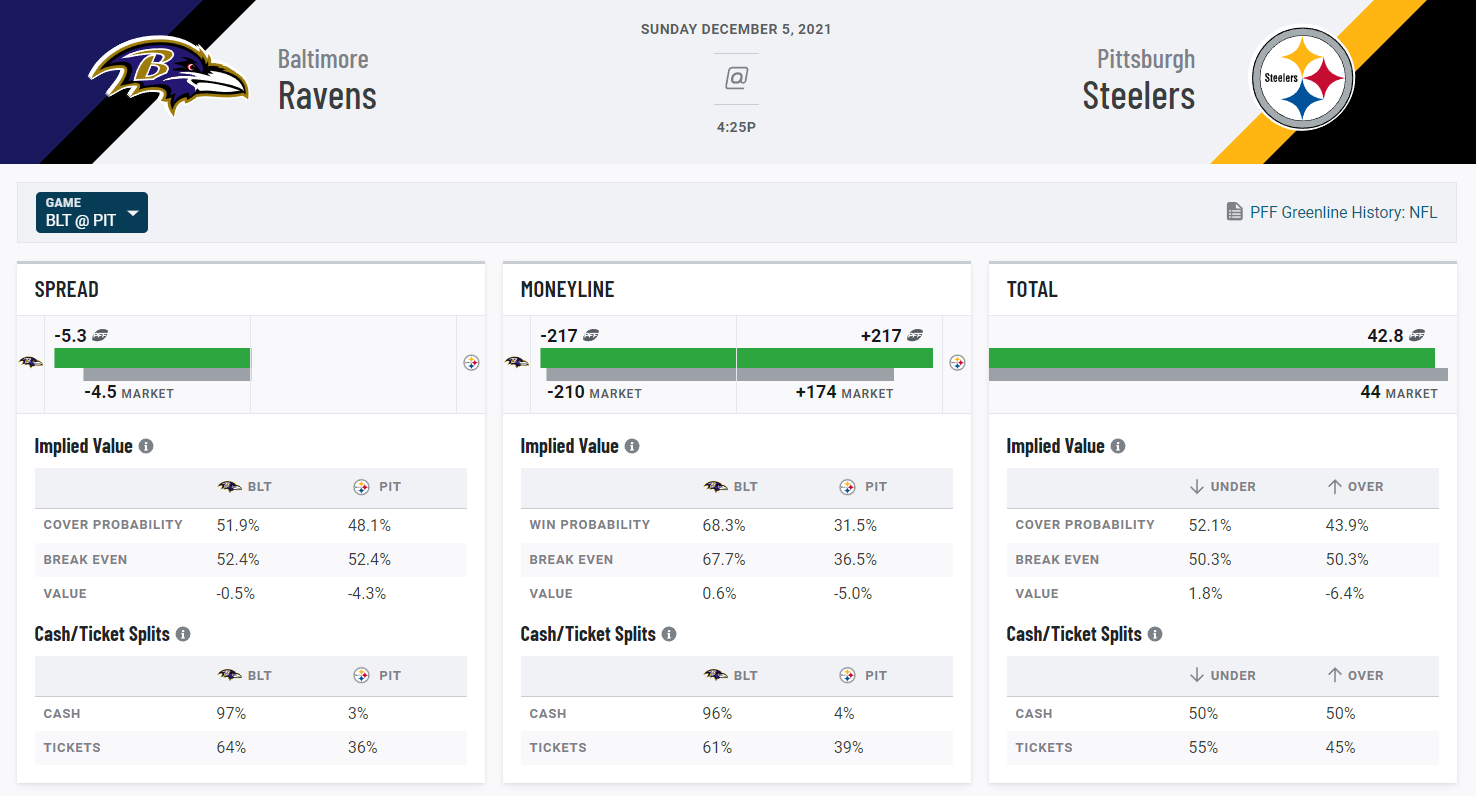Screen dimensions: 1476x796
Task: Click the @ symbol between teams
Action: tap(737, 78)
